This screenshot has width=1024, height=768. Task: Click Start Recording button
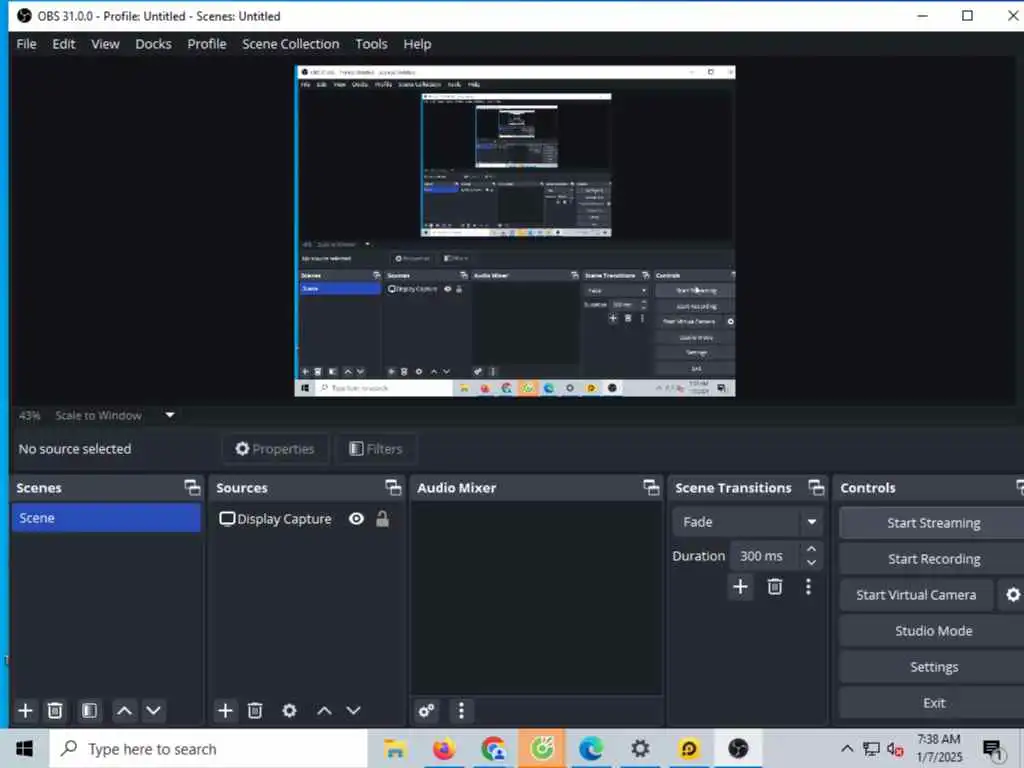tap(933, 559)
